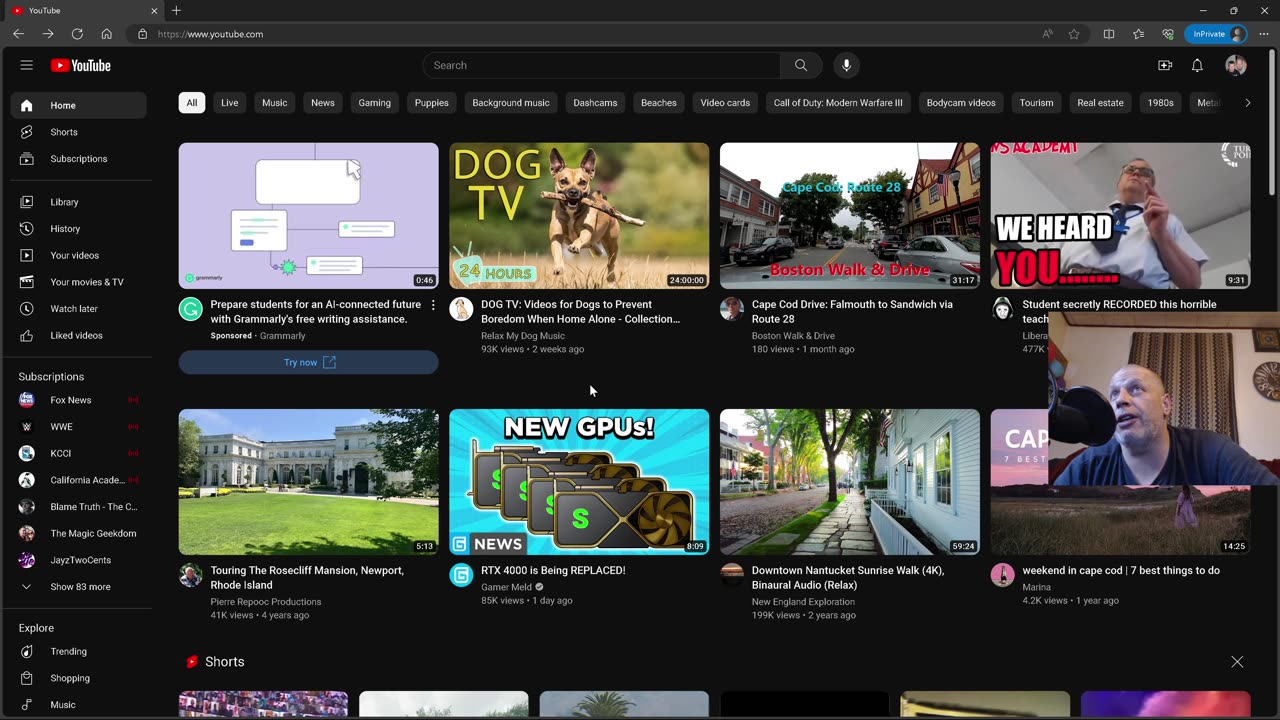Screen dimensions: 1280x720
Task: Open Watch later playlist
Action: pyautogui.click(x=79, y=309)
